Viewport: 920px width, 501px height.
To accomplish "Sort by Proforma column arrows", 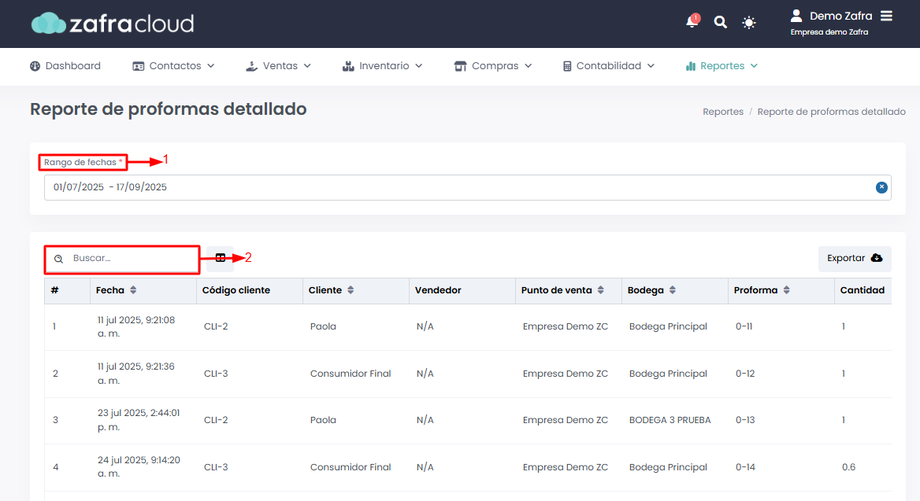I will 786,290.
